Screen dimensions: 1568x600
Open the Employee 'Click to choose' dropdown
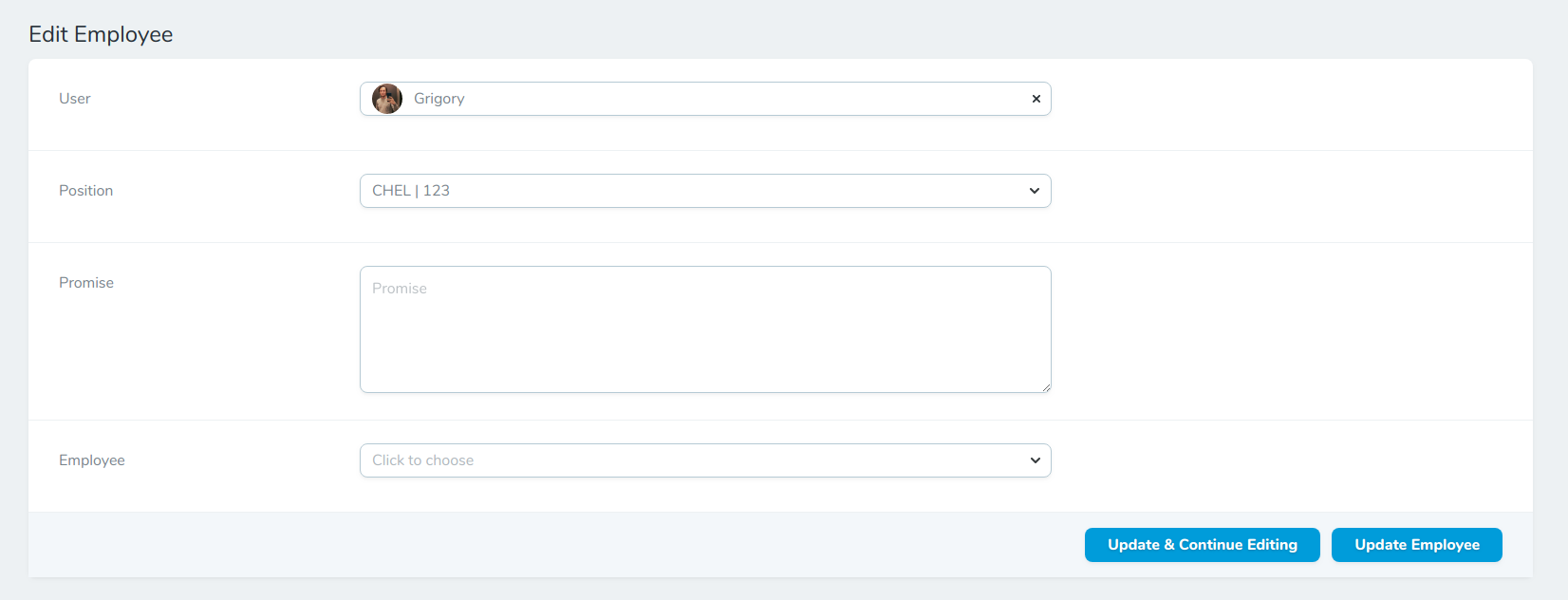coord(704,460)
